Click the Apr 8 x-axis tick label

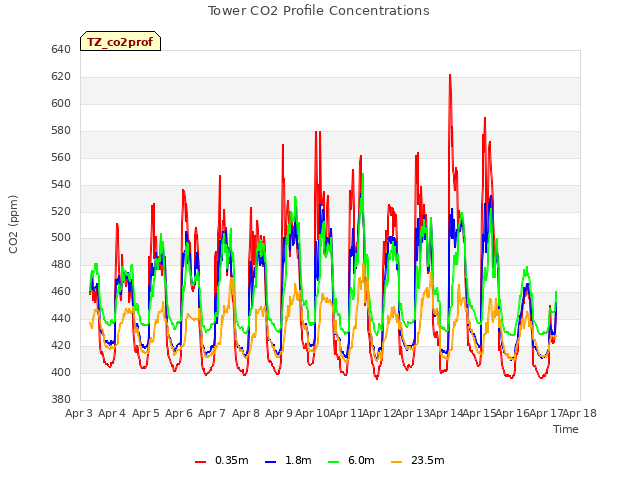(246, 414)
